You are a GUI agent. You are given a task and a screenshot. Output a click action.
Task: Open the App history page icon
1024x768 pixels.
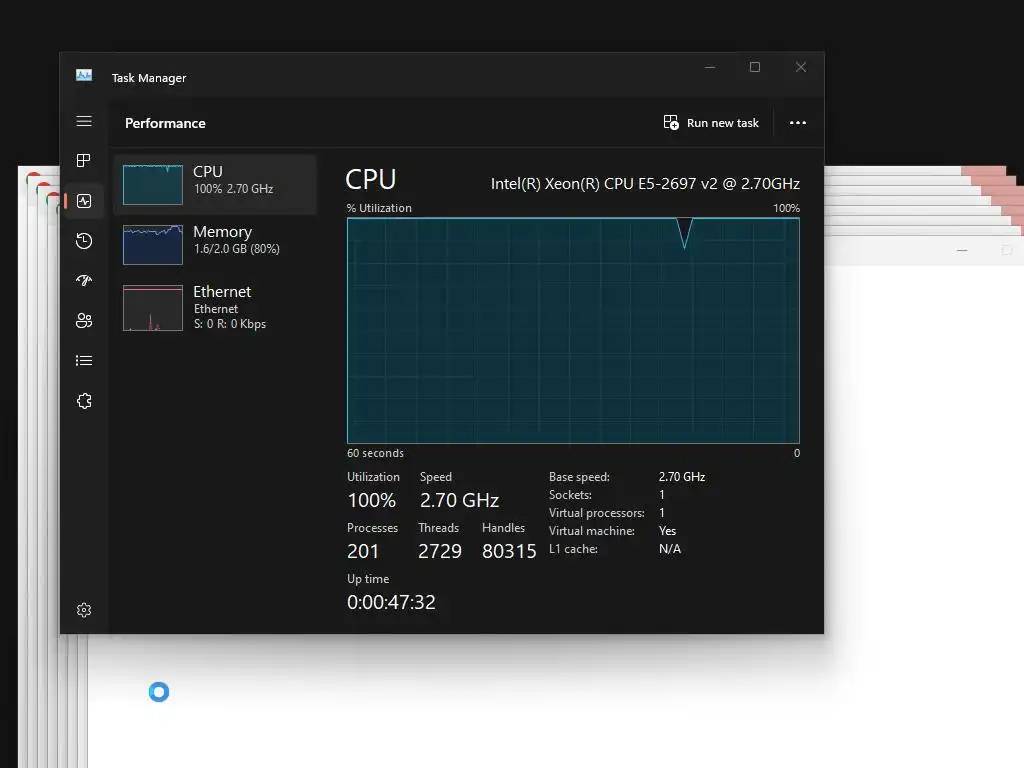click(x=84, y=241)
